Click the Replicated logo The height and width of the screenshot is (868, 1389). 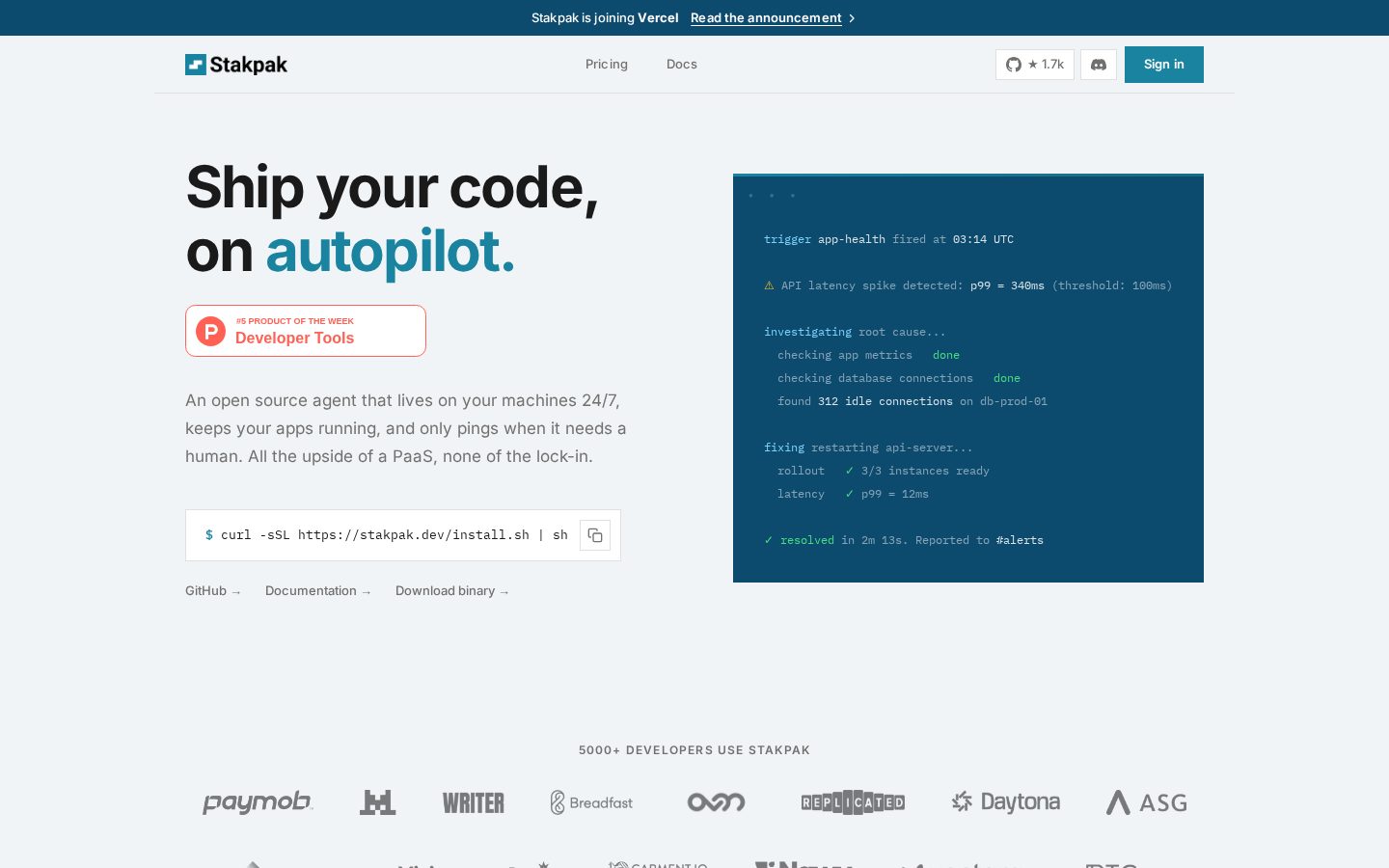pos(853,802)
